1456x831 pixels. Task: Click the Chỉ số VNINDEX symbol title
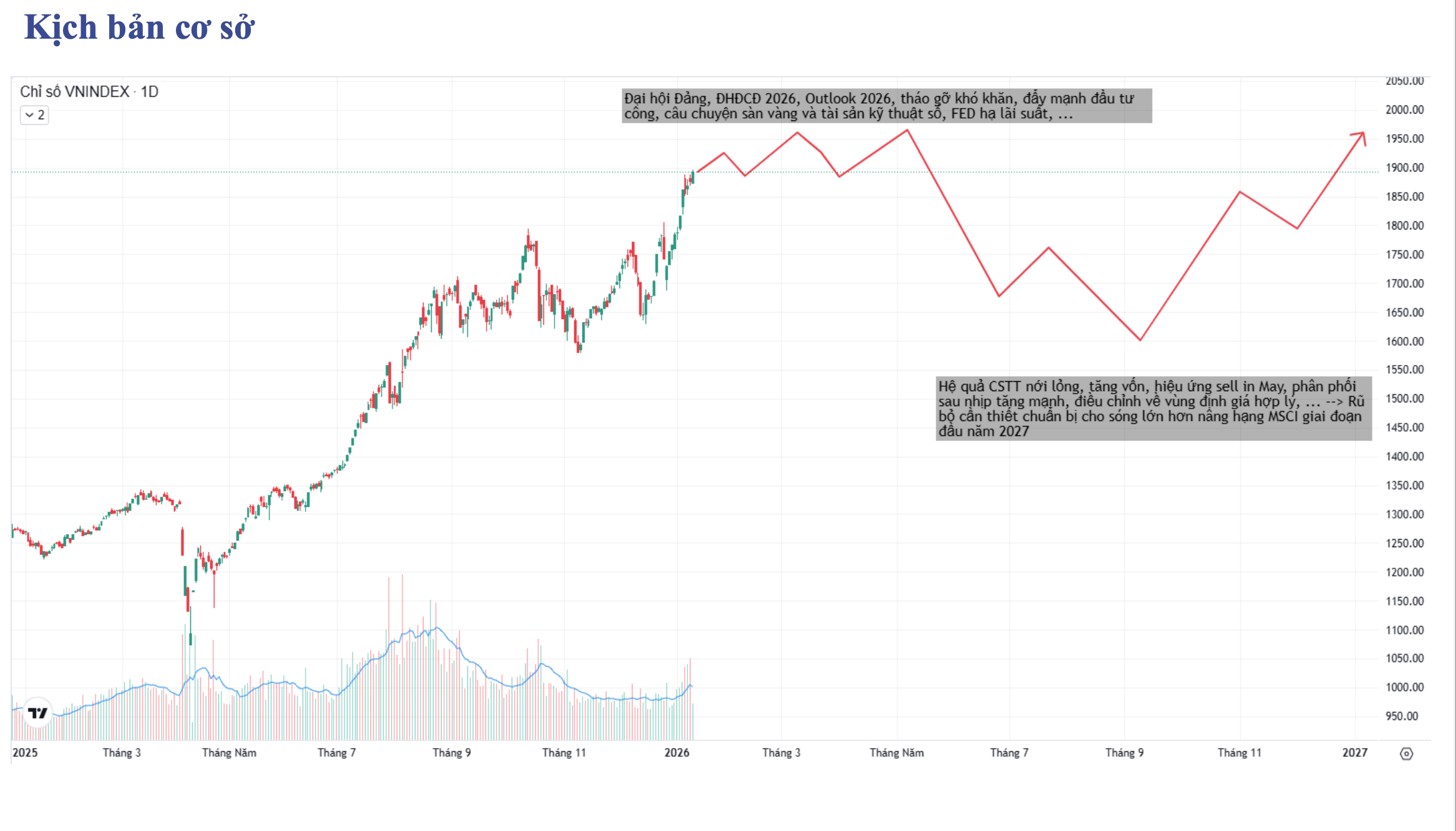click(x=74, y=92)
